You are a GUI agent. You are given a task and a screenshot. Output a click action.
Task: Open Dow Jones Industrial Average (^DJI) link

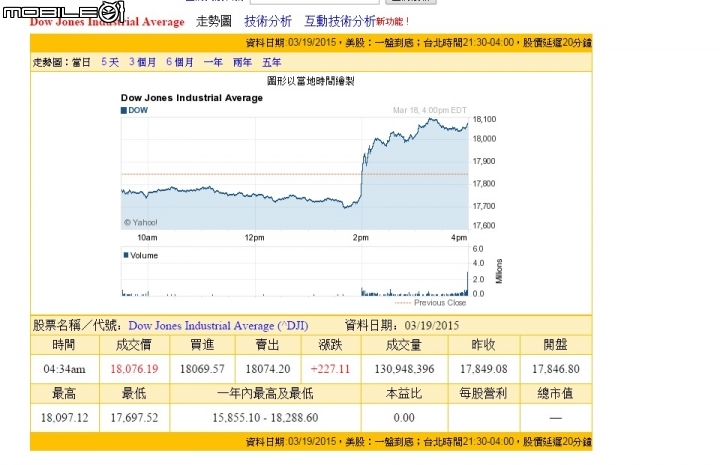(x=218, y=325)
